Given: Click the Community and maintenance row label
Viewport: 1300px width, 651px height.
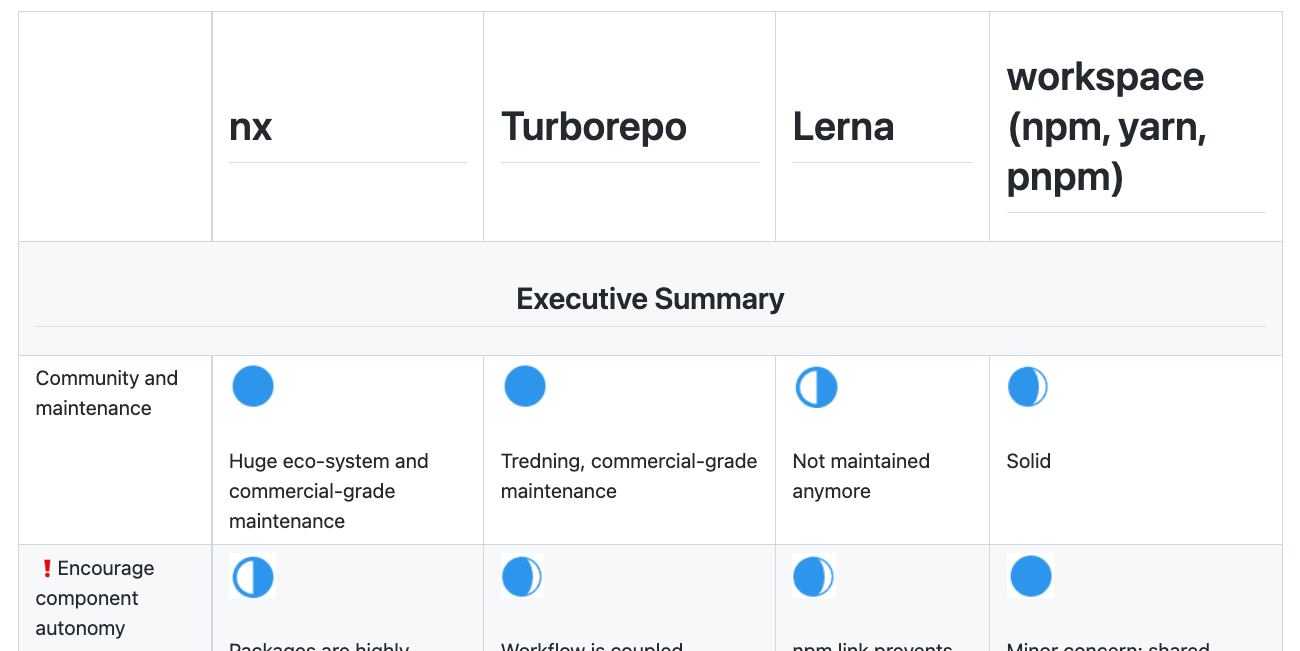Looking at the screenshot, I should 107,393.
